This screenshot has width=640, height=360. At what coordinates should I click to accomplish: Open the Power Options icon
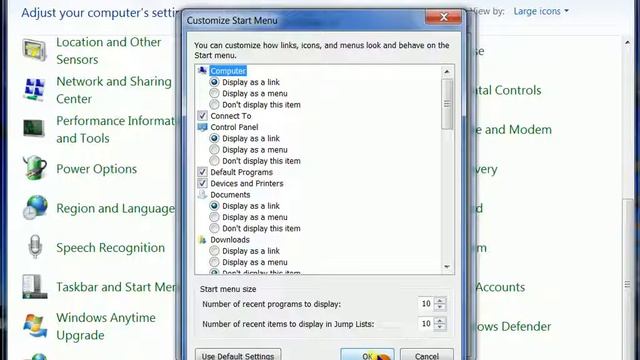point(35,168)
